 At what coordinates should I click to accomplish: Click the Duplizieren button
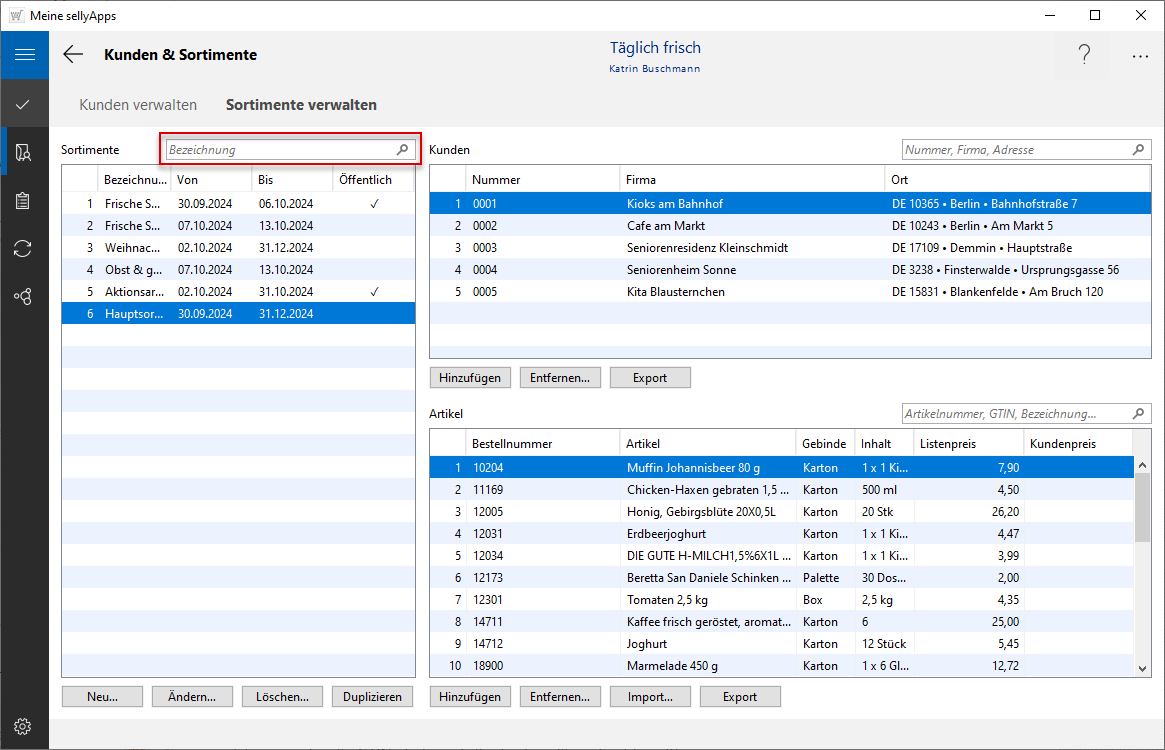372,697
